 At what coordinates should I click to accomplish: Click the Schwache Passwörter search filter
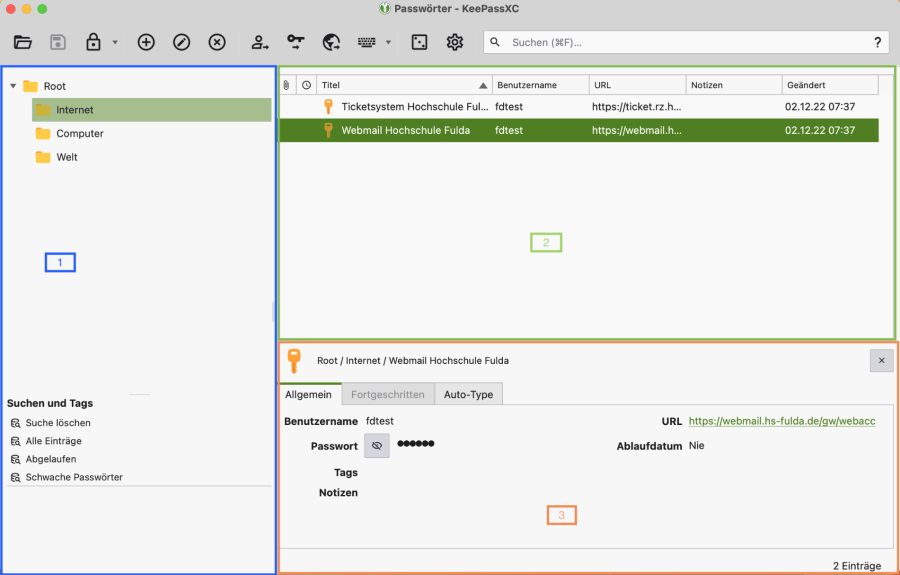pyautogui.click(x=73, y=477)
